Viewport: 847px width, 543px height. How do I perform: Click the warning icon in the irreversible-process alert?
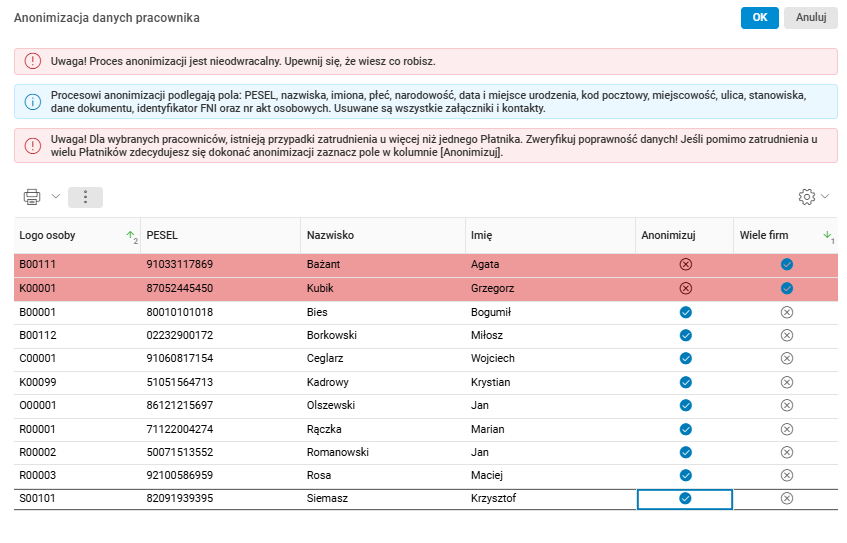pyautogui.click(x=33, y=61)
